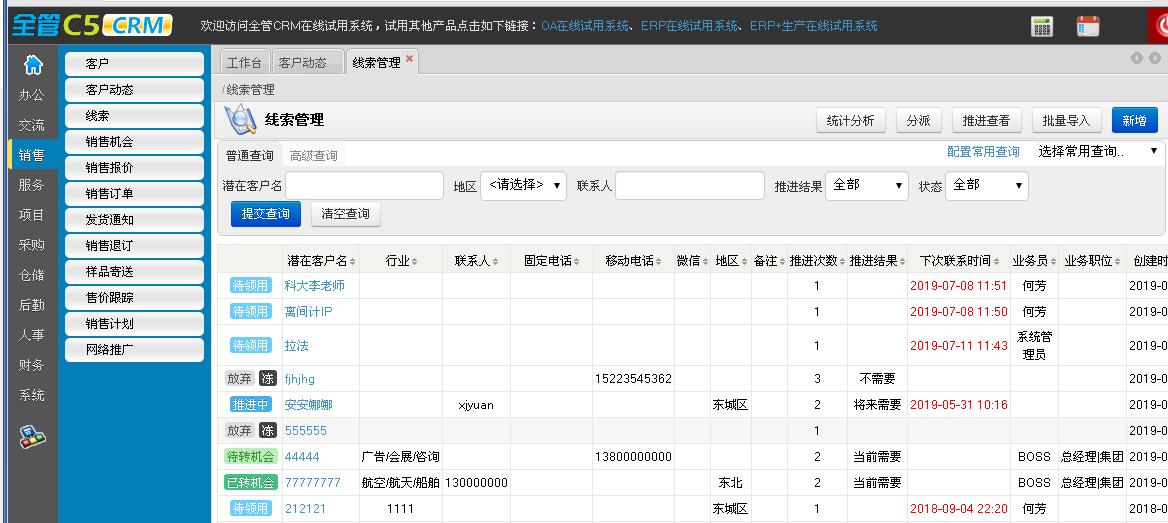This screenshot has height=523, width=1168.
Task: Select 普通查询 tab
Action: 250,156
